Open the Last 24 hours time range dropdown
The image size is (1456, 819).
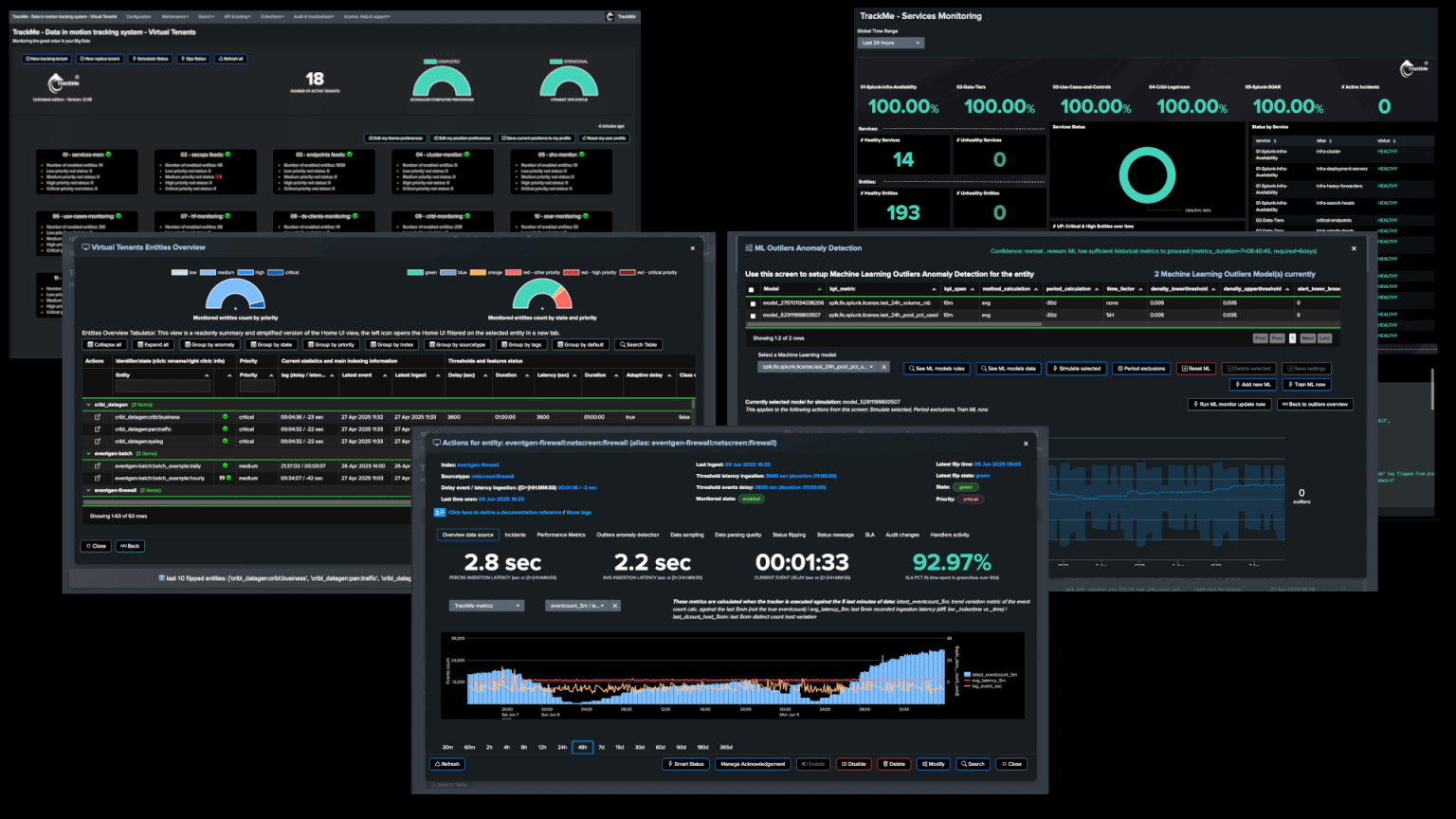(x=890, y=43)
